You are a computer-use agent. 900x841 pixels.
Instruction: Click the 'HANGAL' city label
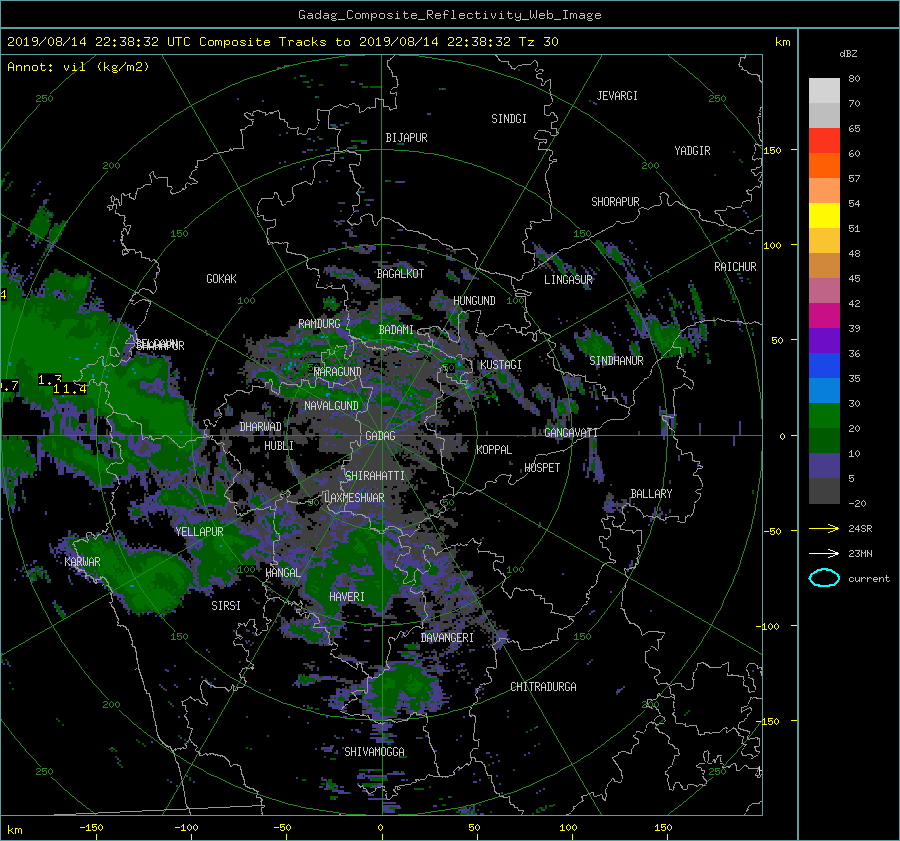click(x=283, y=573)
